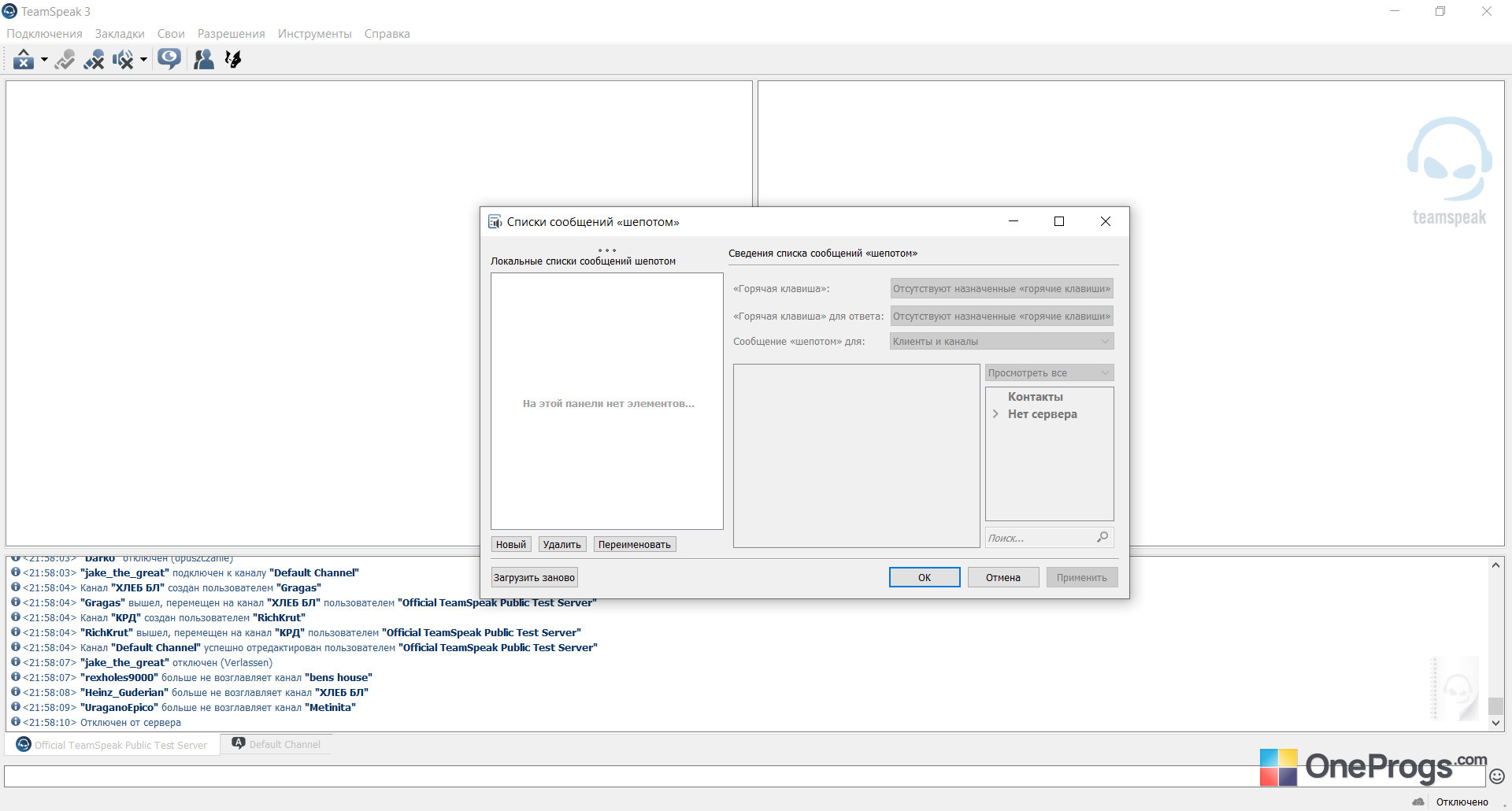Open dropdown arrow next to mute speakers

(x=143, y=60)
